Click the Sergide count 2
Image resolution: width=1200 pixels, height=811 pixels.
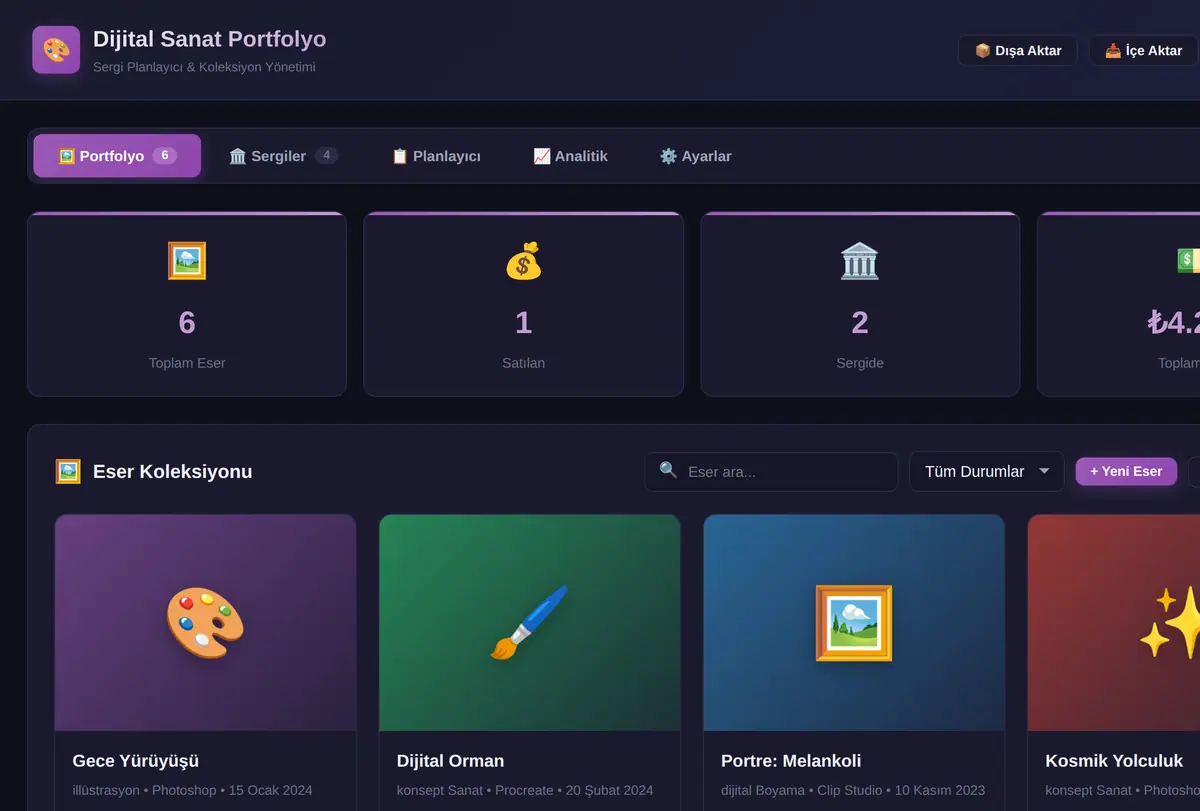[x=860, y=322]
